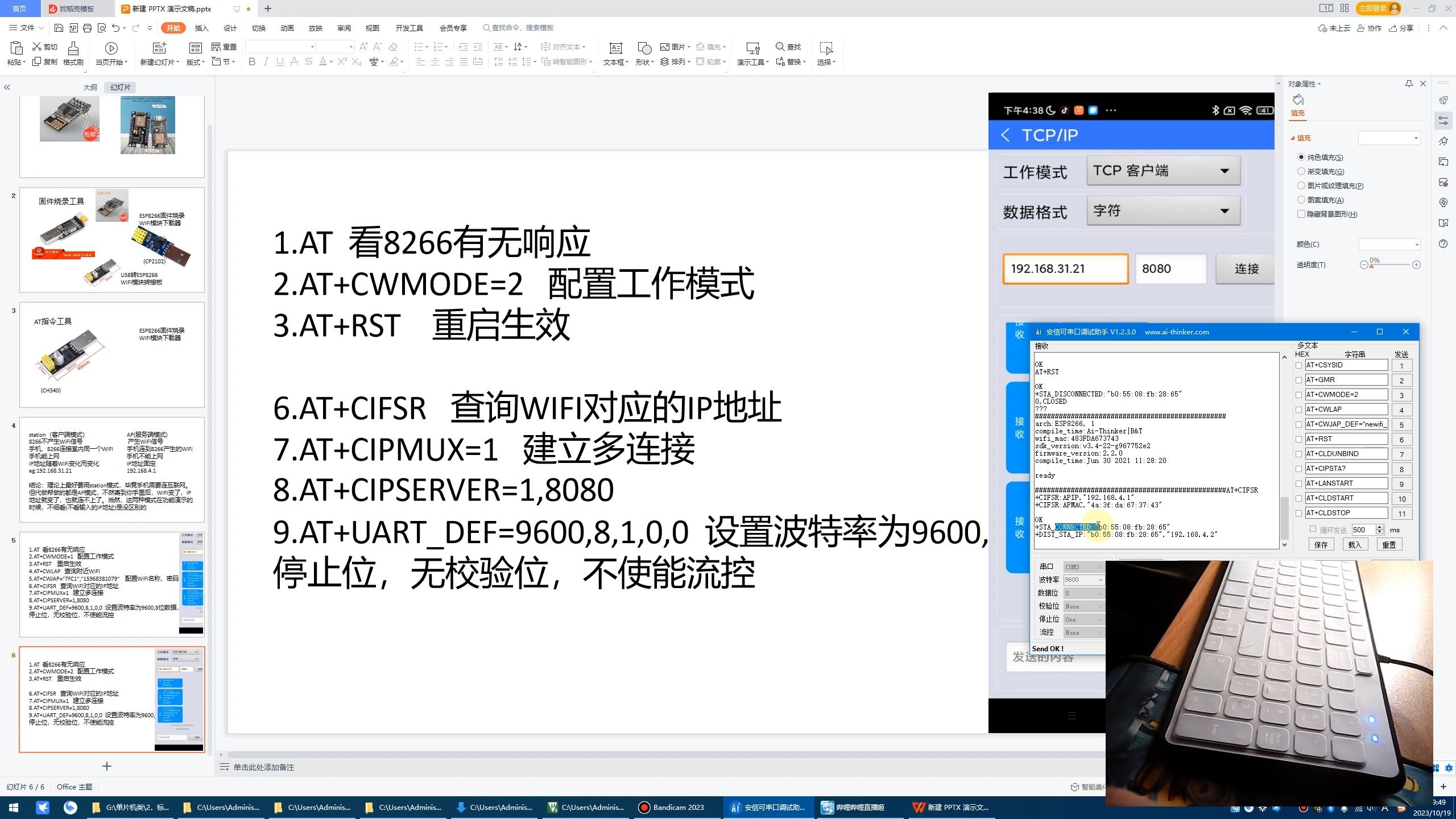Viewport: 1456px width, 819px height.
Task: Click the Text Box (文本框) icon
Action: tap(615, 48)
